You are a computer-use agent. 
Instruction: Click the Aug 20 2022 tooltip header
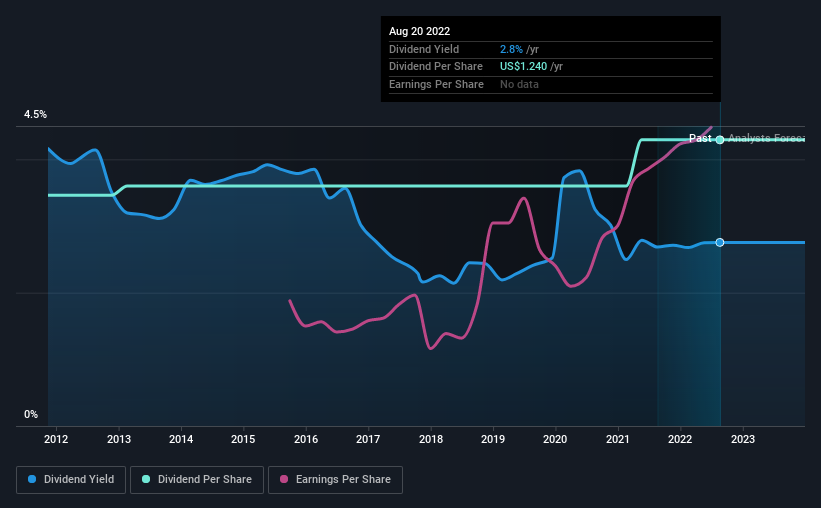click(419, 31)
